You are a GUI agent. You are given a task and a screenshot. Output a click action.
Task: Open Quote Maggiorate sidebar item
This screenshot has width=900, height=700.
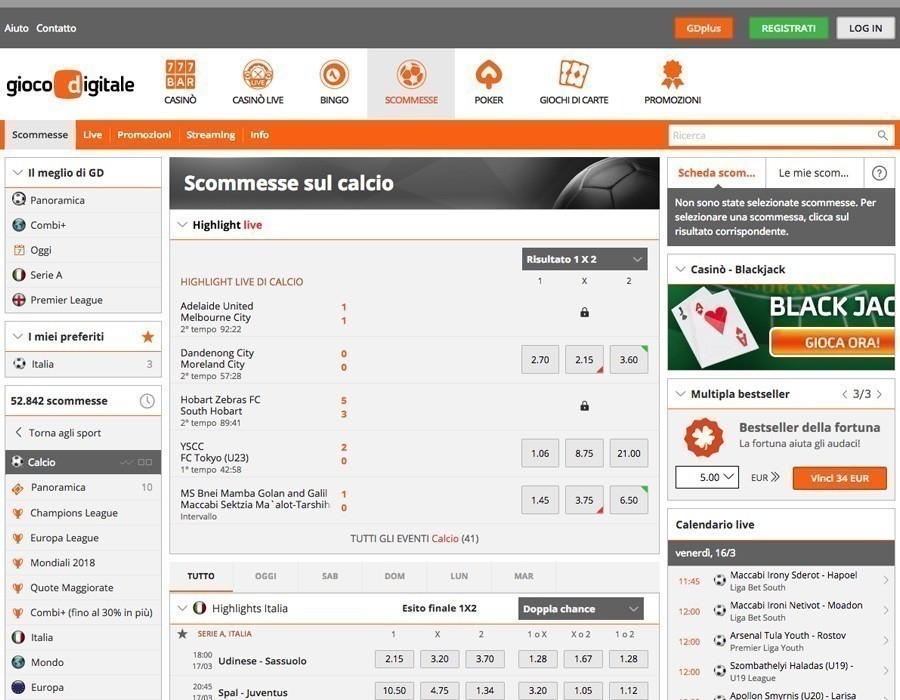(x=83, y=588)
